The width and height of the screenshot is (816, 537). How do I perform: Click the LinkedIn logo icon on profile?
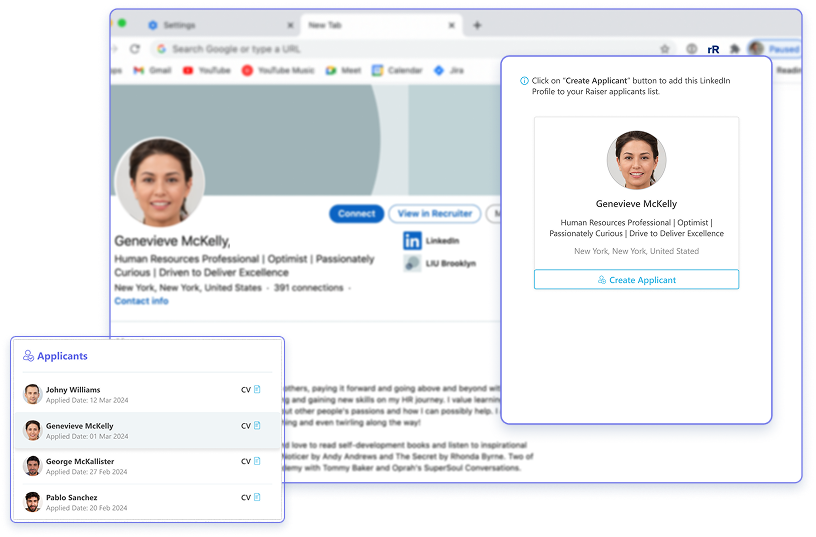coord(412,240)
